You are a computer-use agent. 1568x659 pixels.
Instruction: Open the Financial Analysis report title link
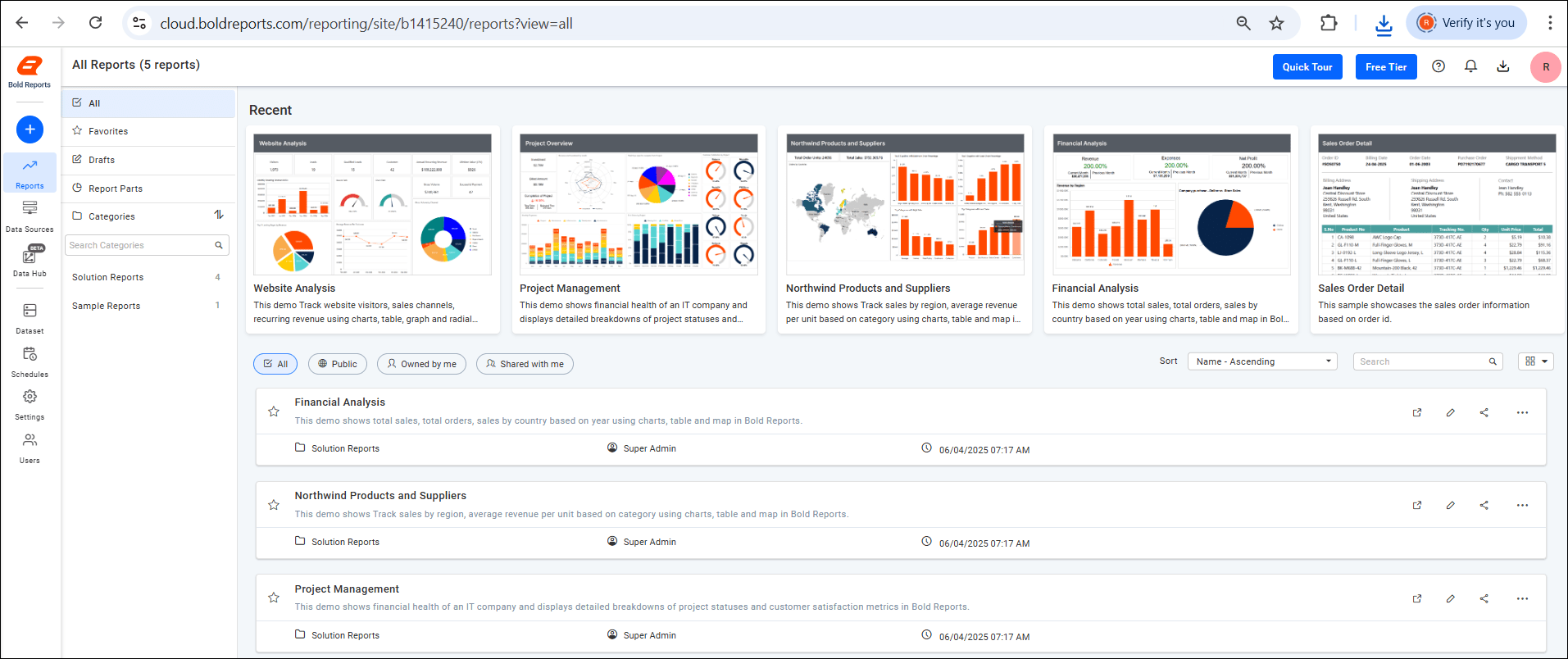pyautogui.click(x=339, y=402)
